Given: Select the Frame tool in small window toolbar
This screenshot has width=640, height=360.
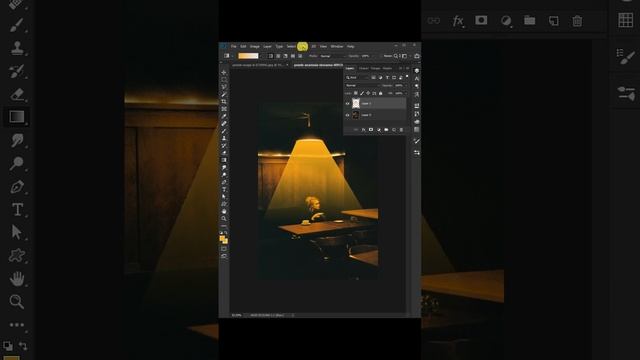Looking at the screenshot, I should pyautogui.click(x=224, y=109).
